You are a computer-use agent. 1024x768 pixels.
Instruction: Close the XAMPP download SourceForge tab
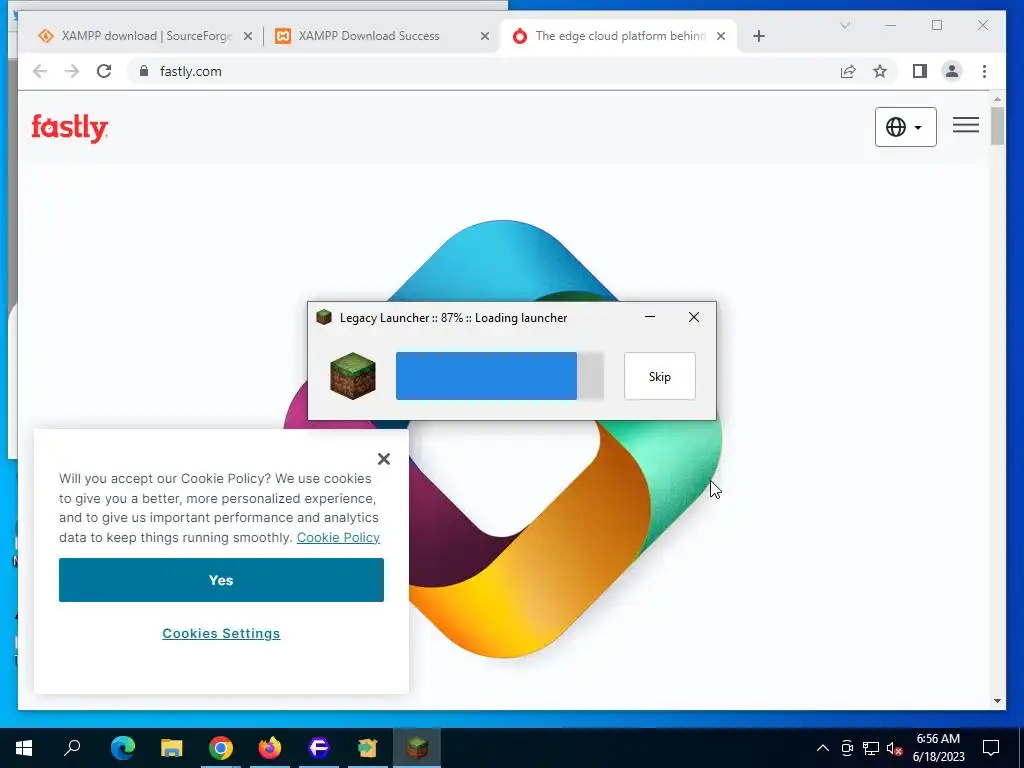[248, 37]
